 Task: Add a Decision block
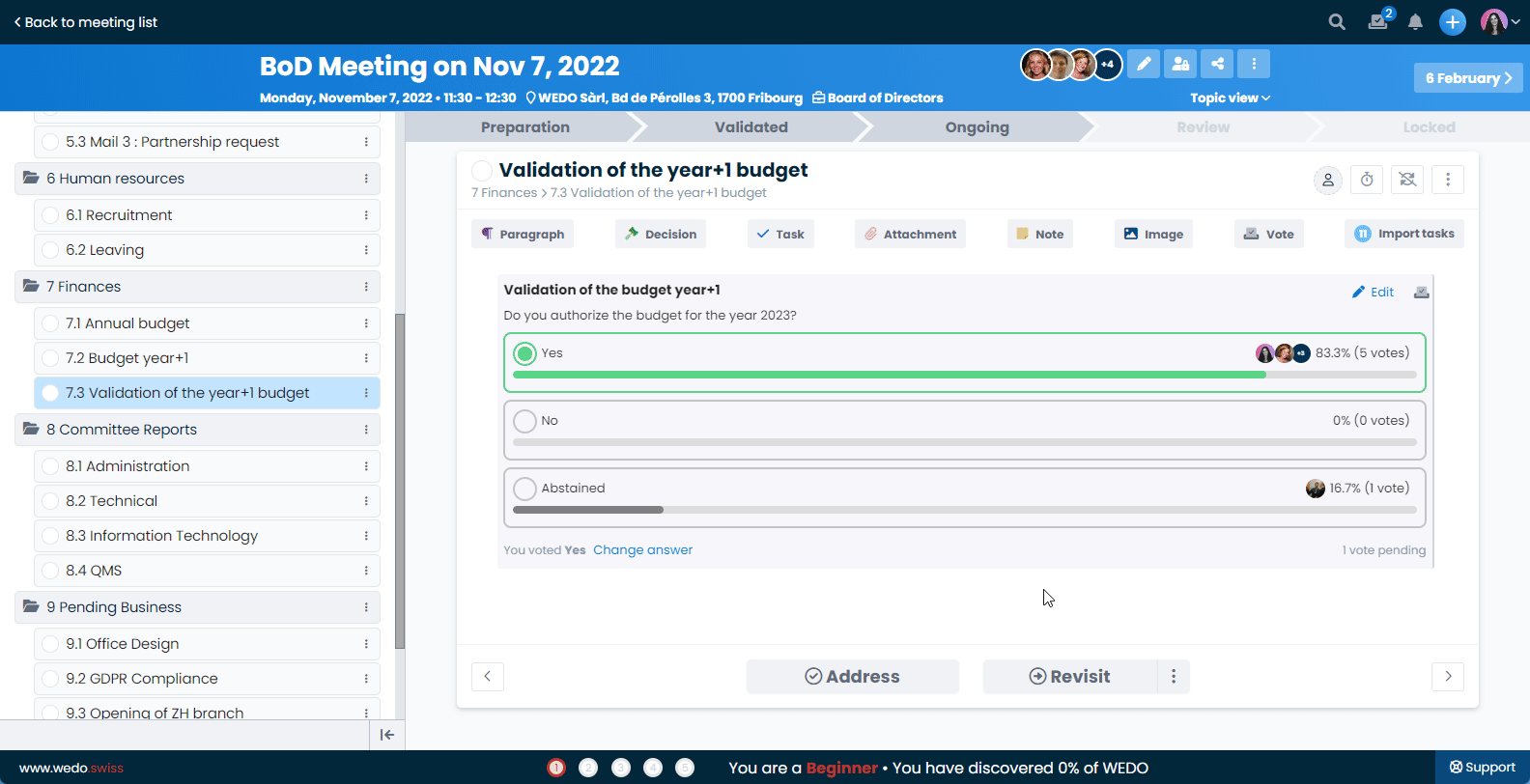(x=661, y=234)
